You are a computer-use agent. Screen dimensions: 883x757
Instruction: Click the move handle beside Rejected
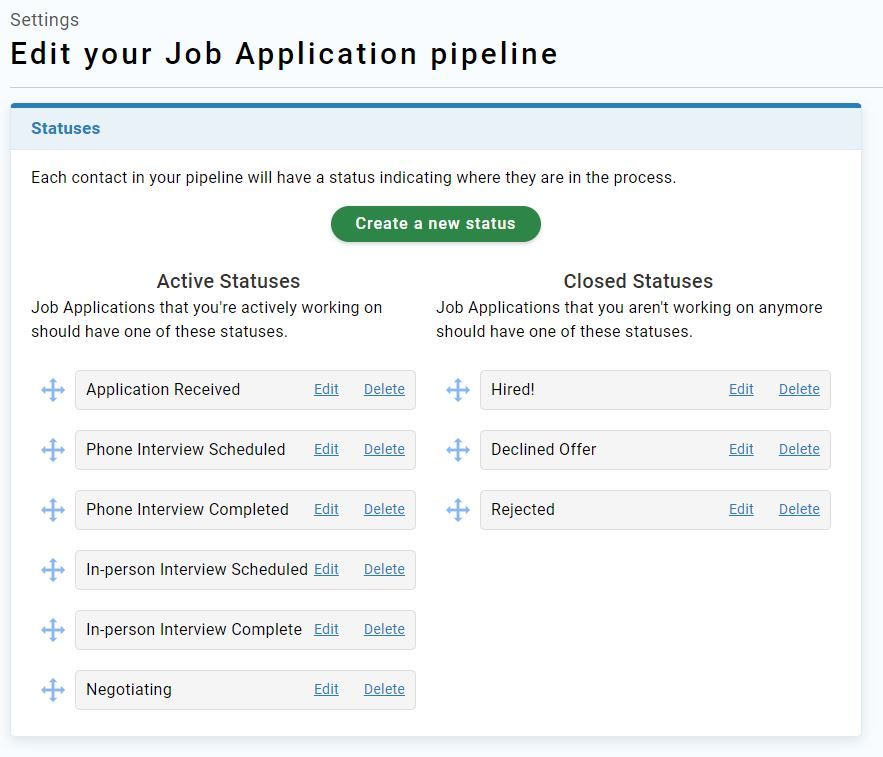pos(458,510)
